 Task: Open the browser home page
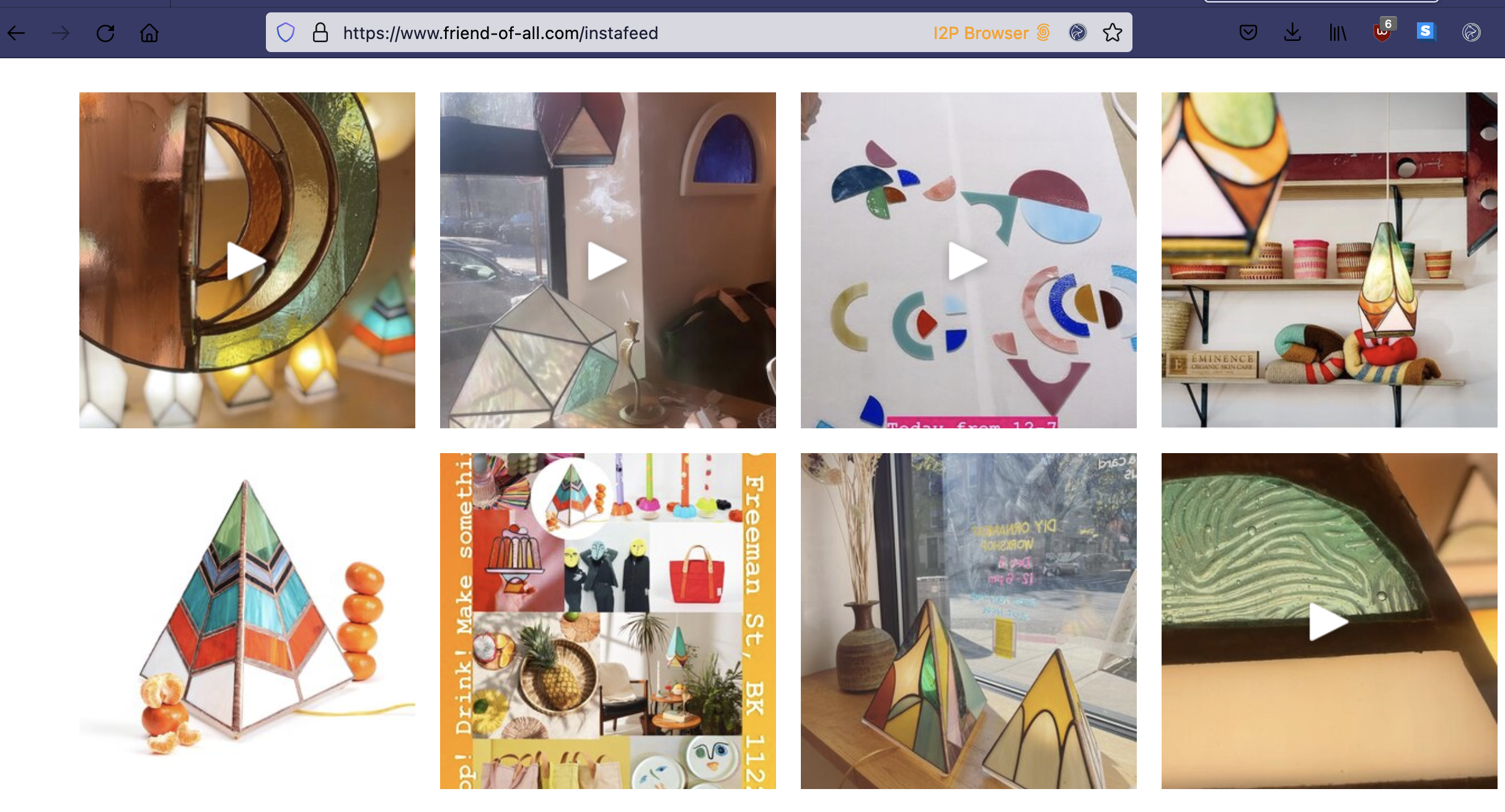pos(149,33)
